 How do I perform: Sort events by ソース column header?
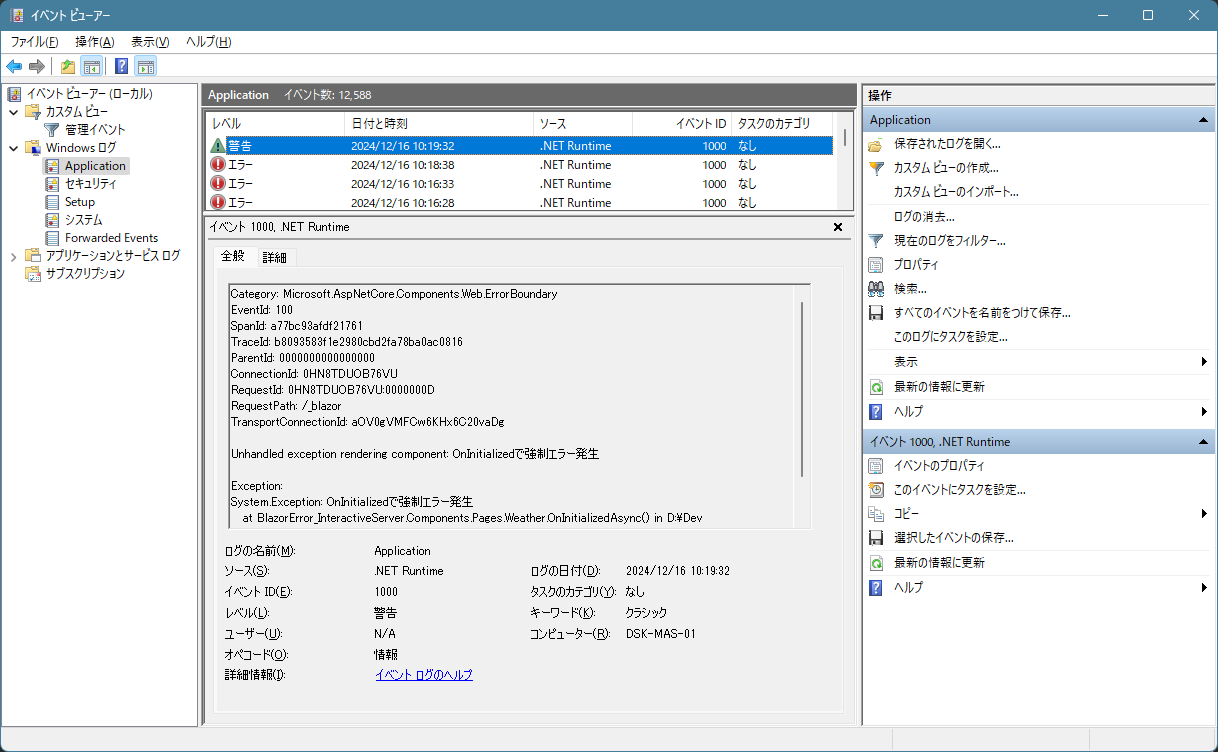pos(583,124)
